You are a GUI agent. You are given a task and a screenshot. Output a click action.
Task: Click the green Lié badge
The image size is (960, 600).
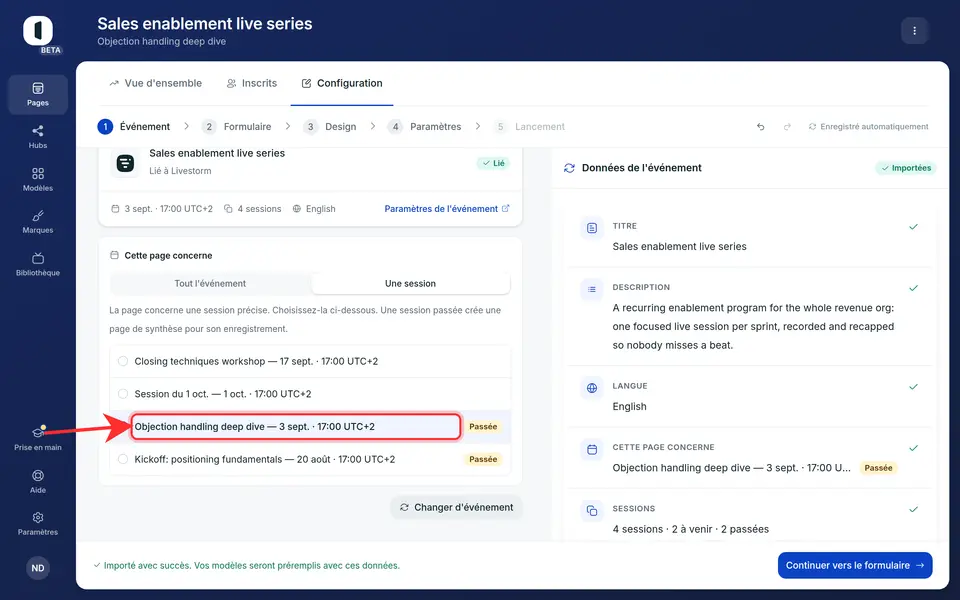pyautogui.click(x=493, y=163)
